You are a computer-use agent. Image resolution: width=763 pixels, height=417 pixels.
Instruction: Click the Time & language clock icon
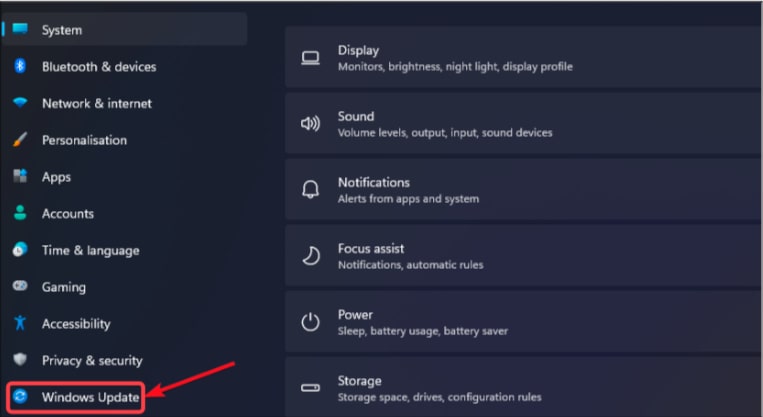(x=20, y=250)
